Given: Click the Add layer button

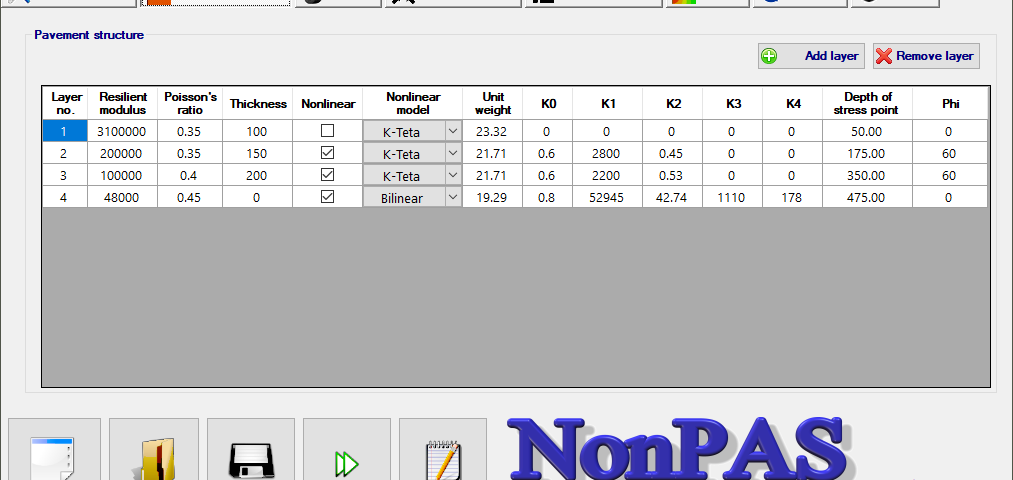Looking at the screenshot, I should pos(809,56).
